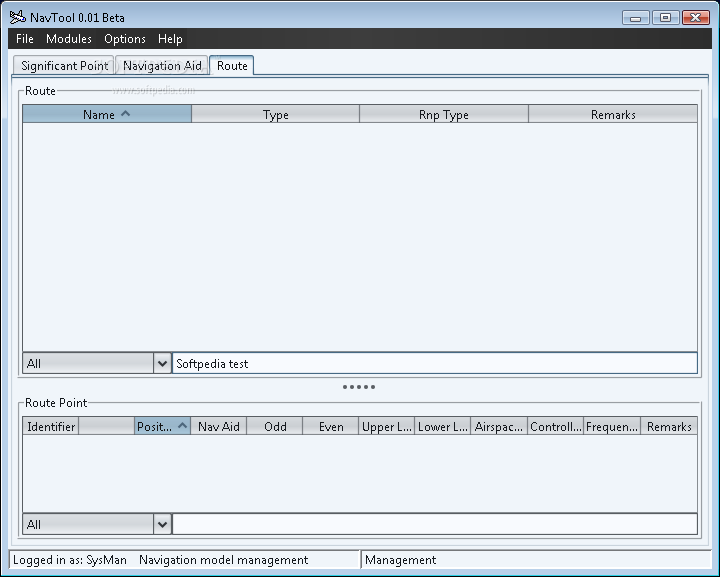Sort Route table by Rnp Type column
The image size is (720, 577).
pyautogui.click(x=444, y=114)
